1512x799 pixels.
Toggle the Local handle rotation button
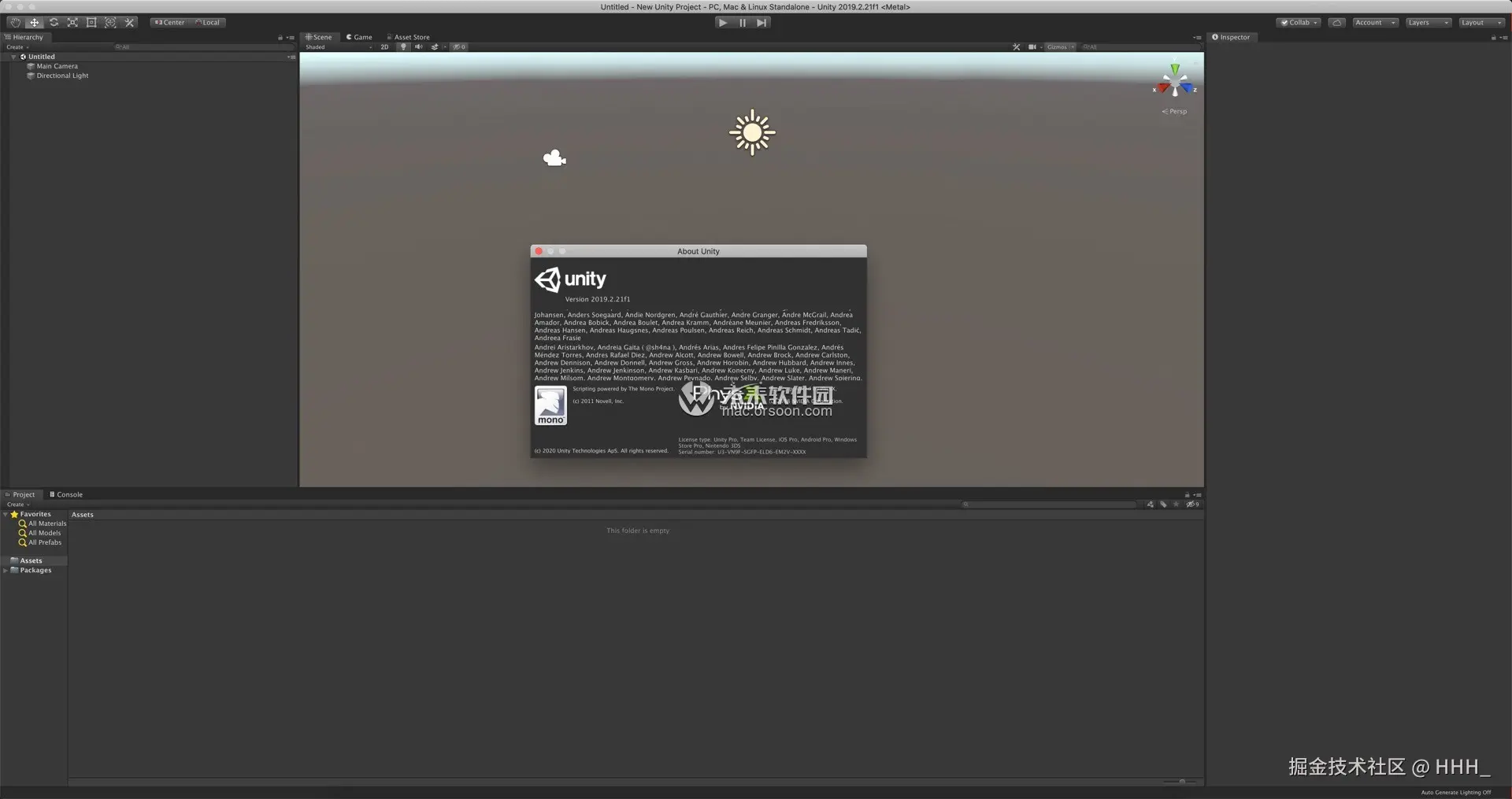pyautogui.click(x=208, y=23)
